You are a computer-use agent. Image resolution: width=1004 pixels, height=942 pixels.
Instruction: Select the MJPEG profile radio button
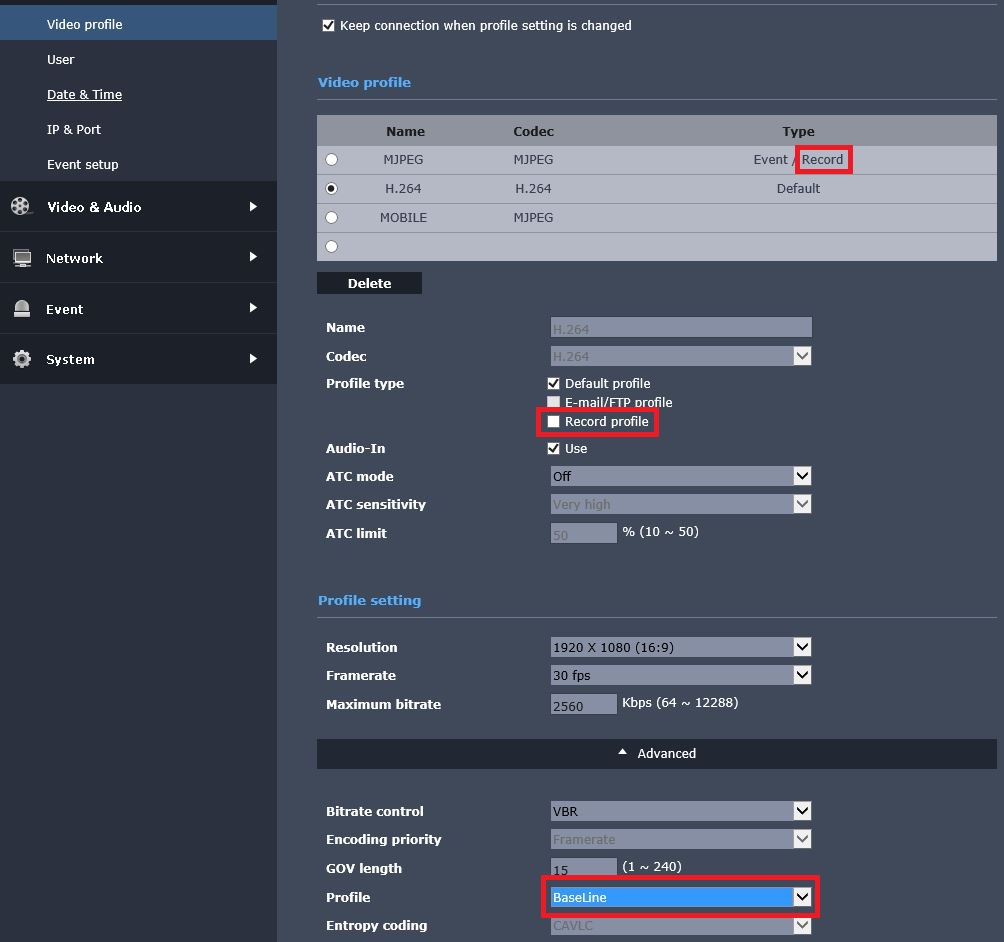click(x=332, y=160)
